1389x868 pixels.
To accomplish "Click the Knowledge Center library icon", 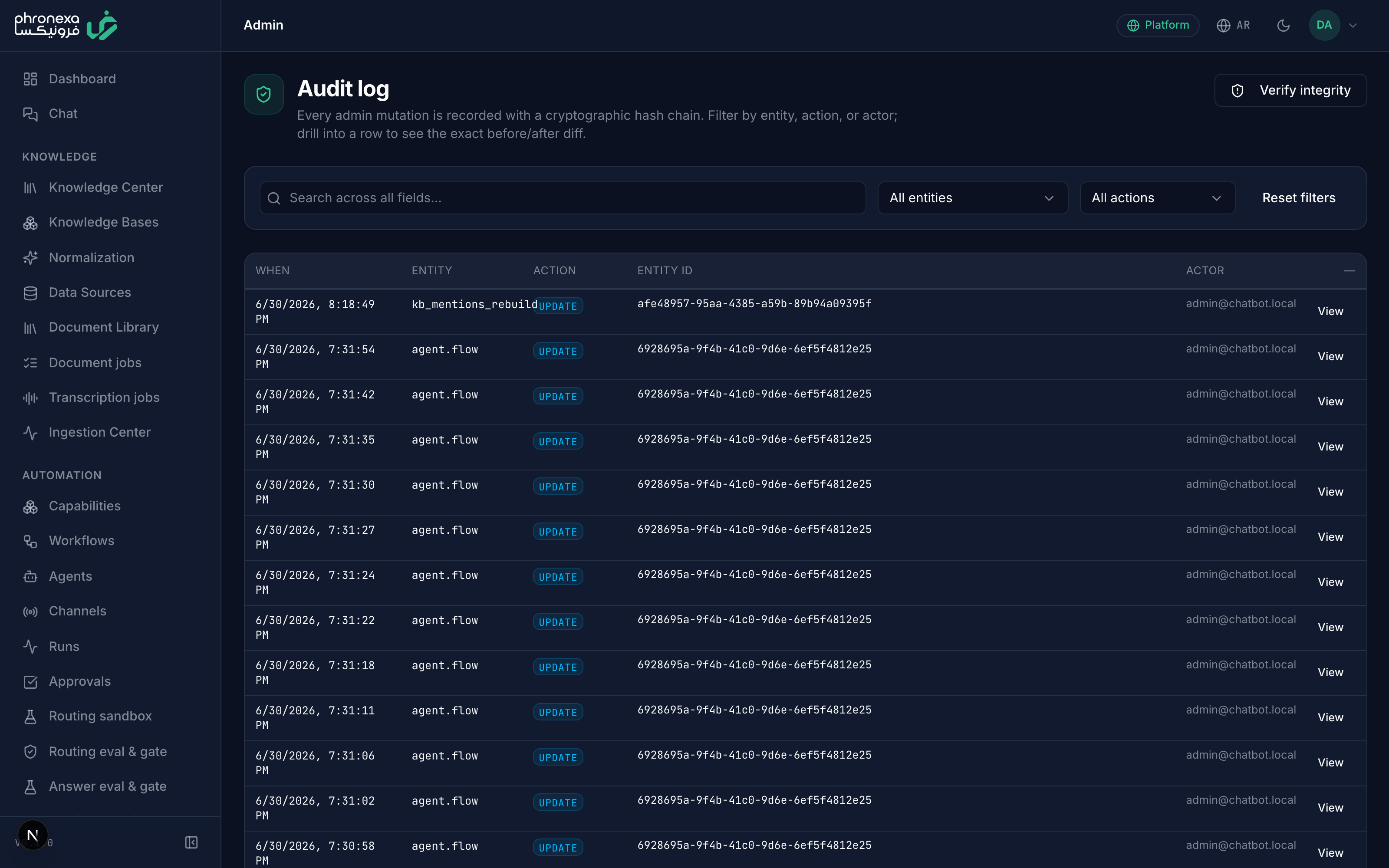I will pos(30,188).
